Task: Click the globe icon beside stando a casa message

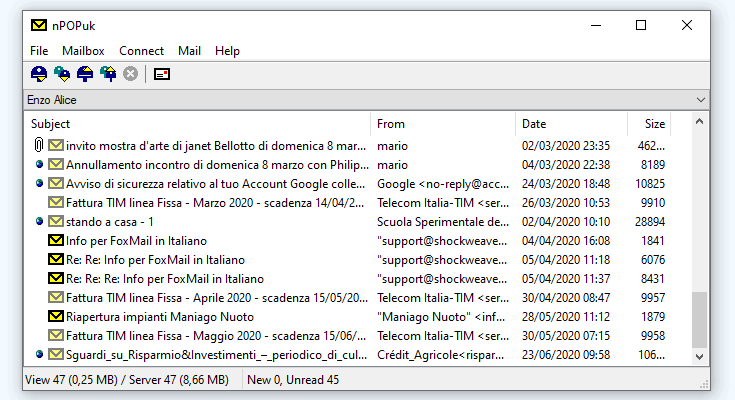Action: pos(39,221)
